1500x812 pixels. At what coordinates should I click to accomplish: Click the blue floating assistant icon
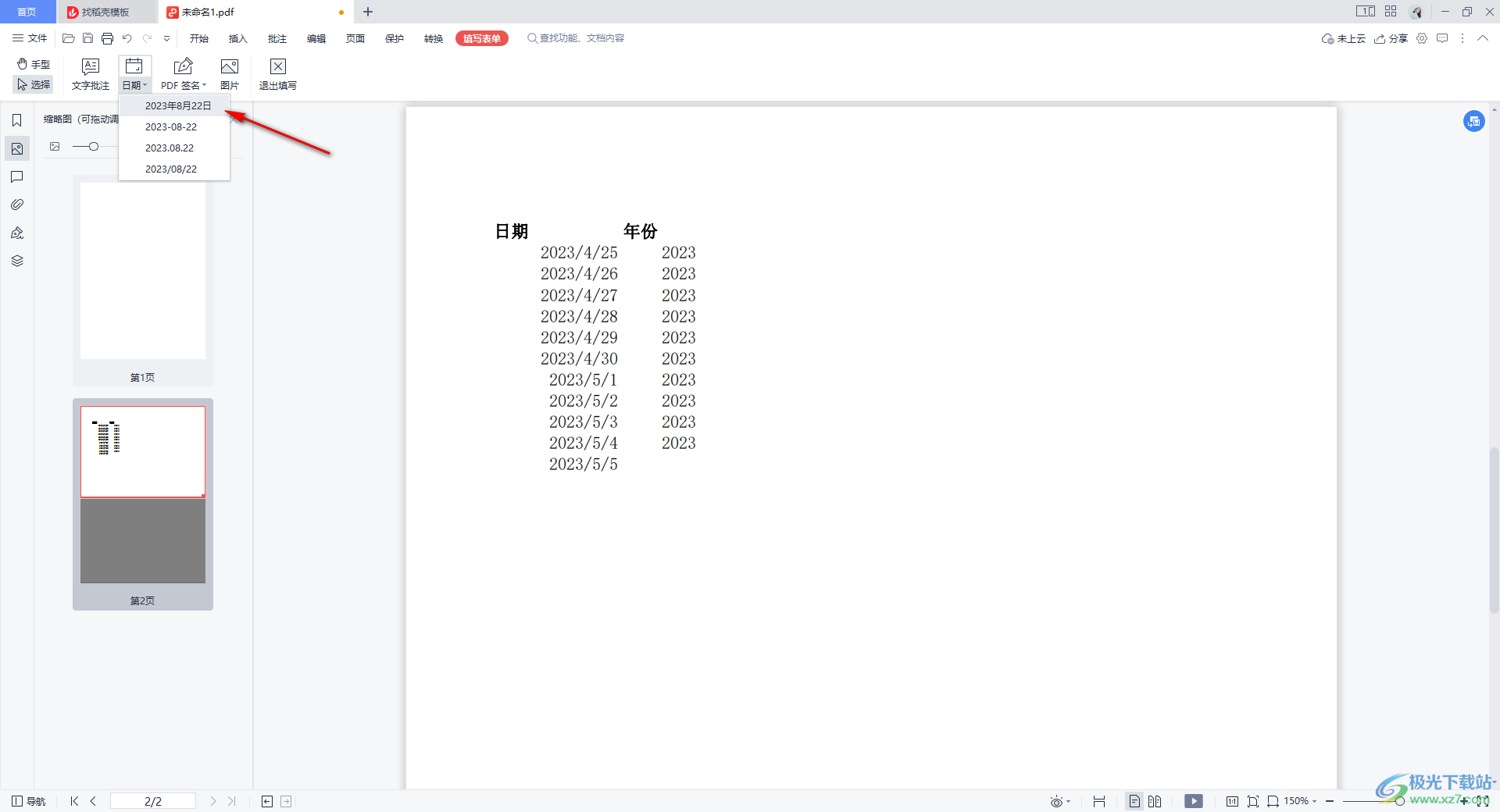pyautogui.click(x=1474, y=121)
